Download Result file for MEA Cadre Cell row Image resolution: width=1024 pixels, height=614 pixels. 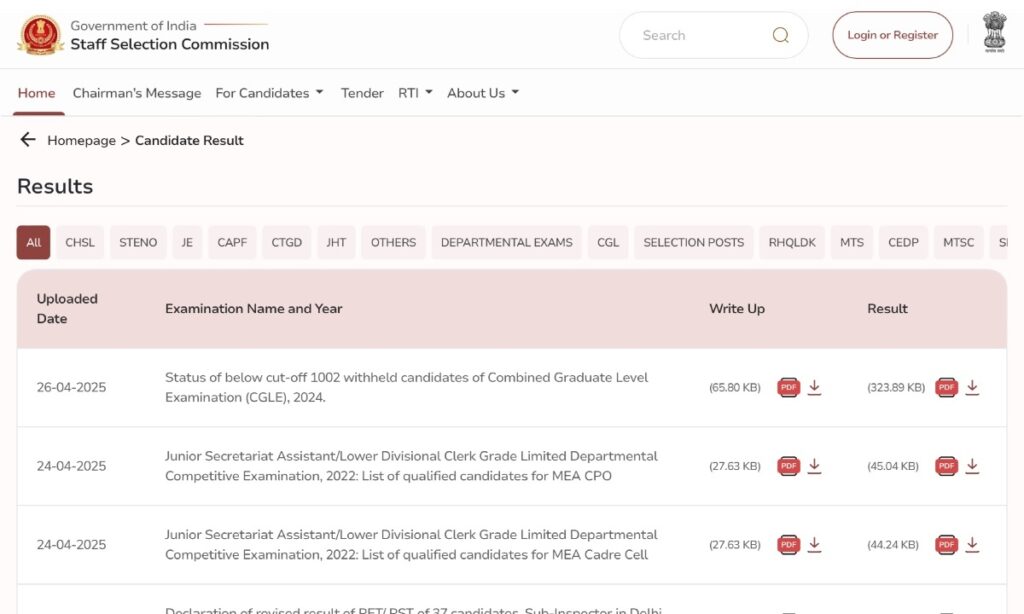coord(972,544)
